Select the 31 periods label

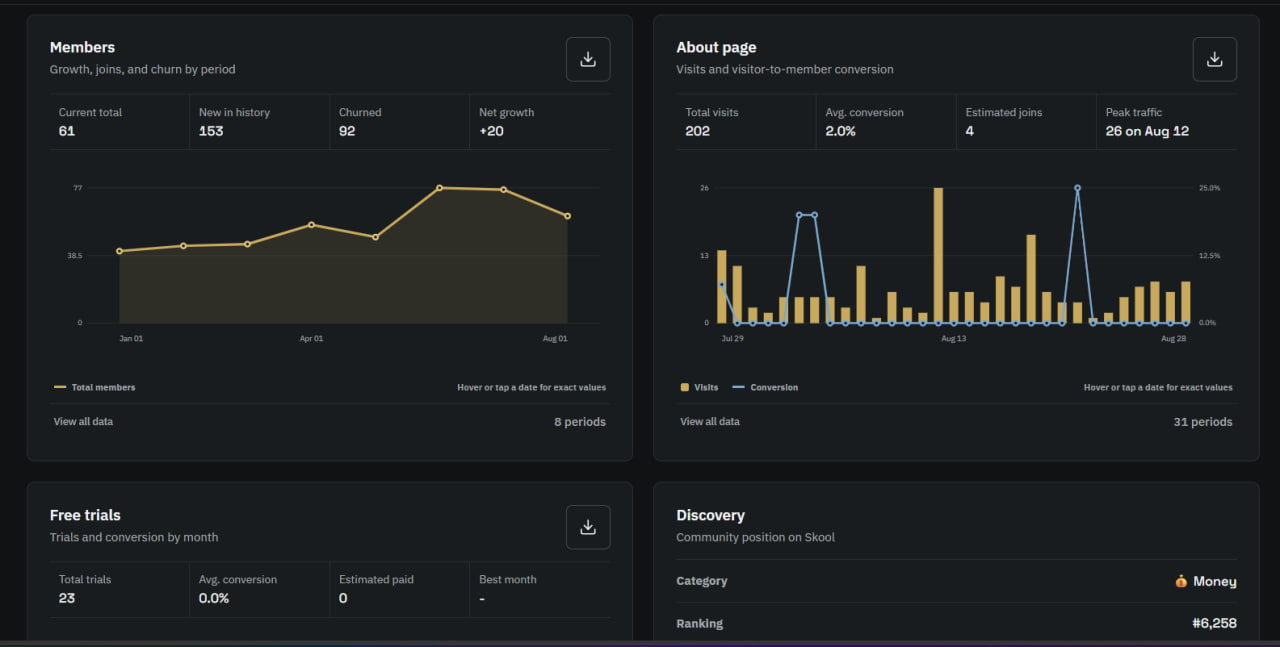[x=1203, y=422]
